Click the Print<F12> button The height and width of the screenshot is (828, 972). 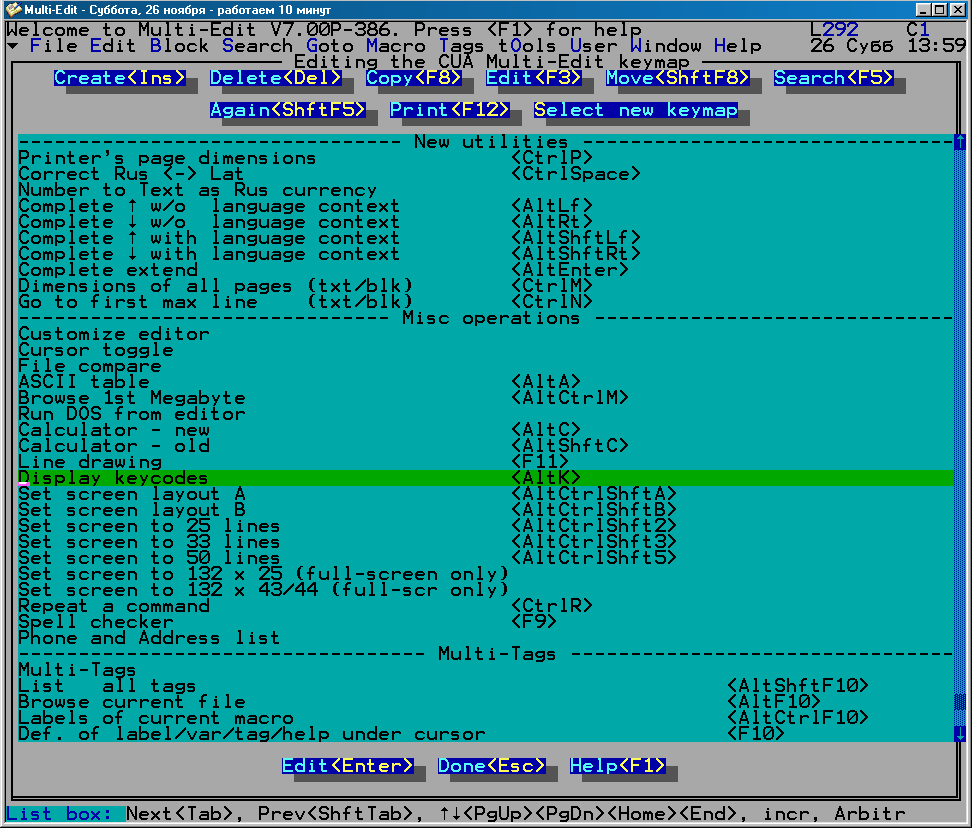(449, 110)
